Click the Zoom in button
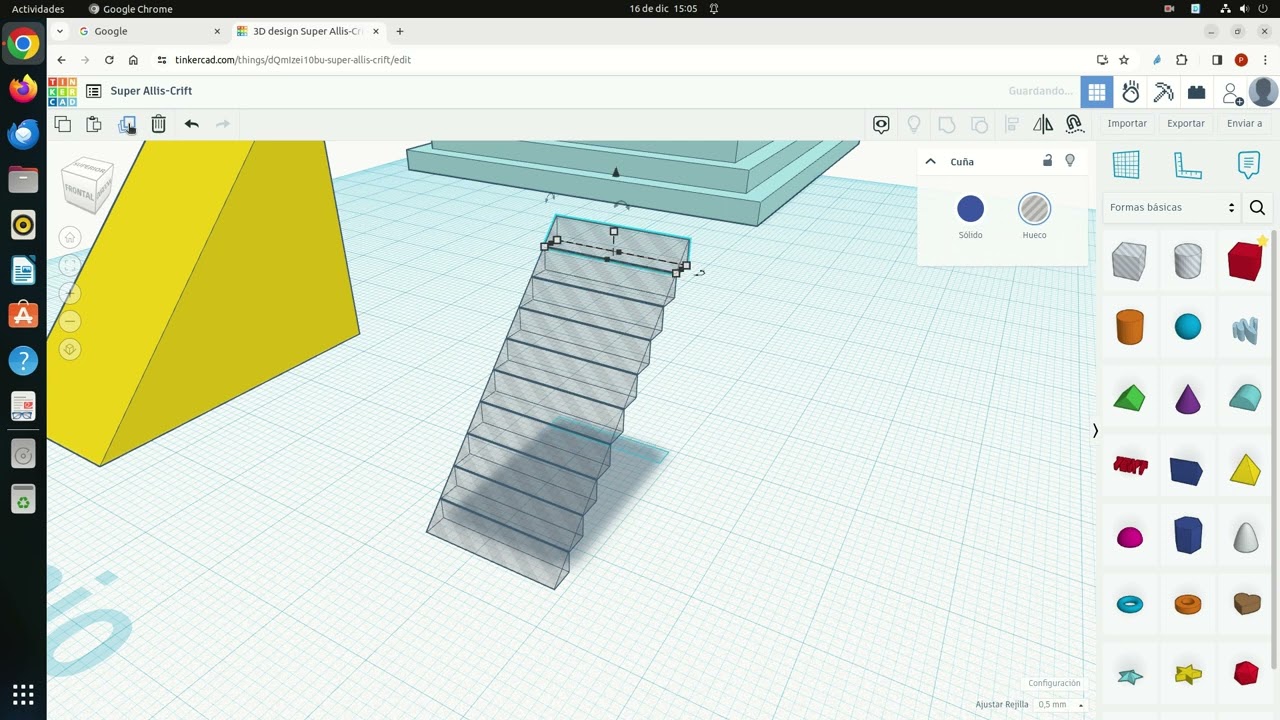The image size is (1280, 720). (70, 293)
